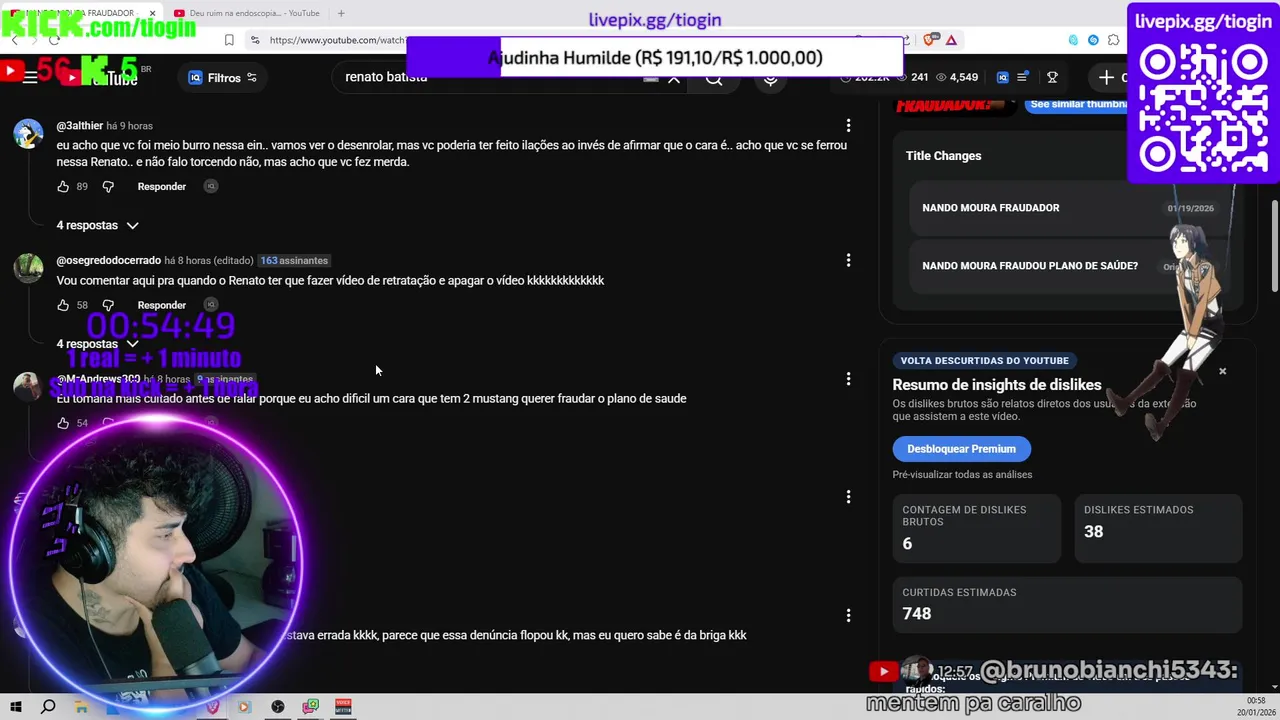Like the comment by @3althier
The image size is (1280, 720).
(x=63, y=186)
